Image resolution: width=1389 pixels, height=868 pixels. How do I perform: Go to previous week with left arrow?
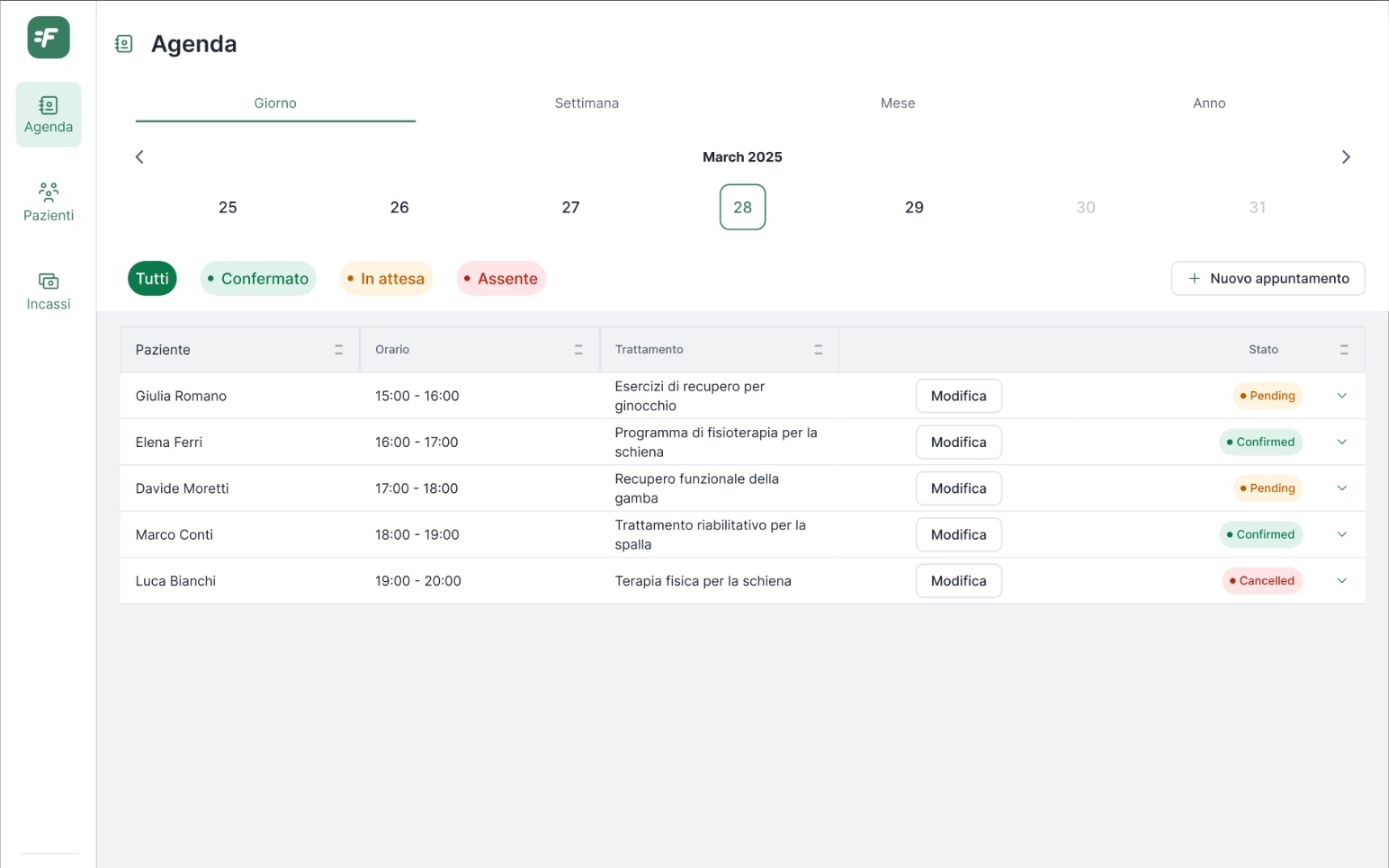tap(139, 157)
